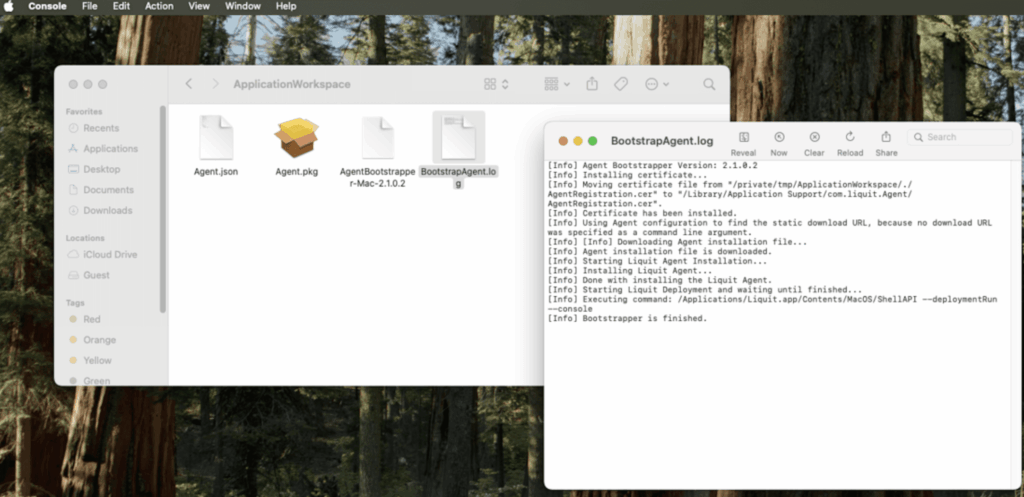This screenshot has height=497, width=1024.
Task: Click the Console search field
Action: pyautogui.click(x=965, y=137)
